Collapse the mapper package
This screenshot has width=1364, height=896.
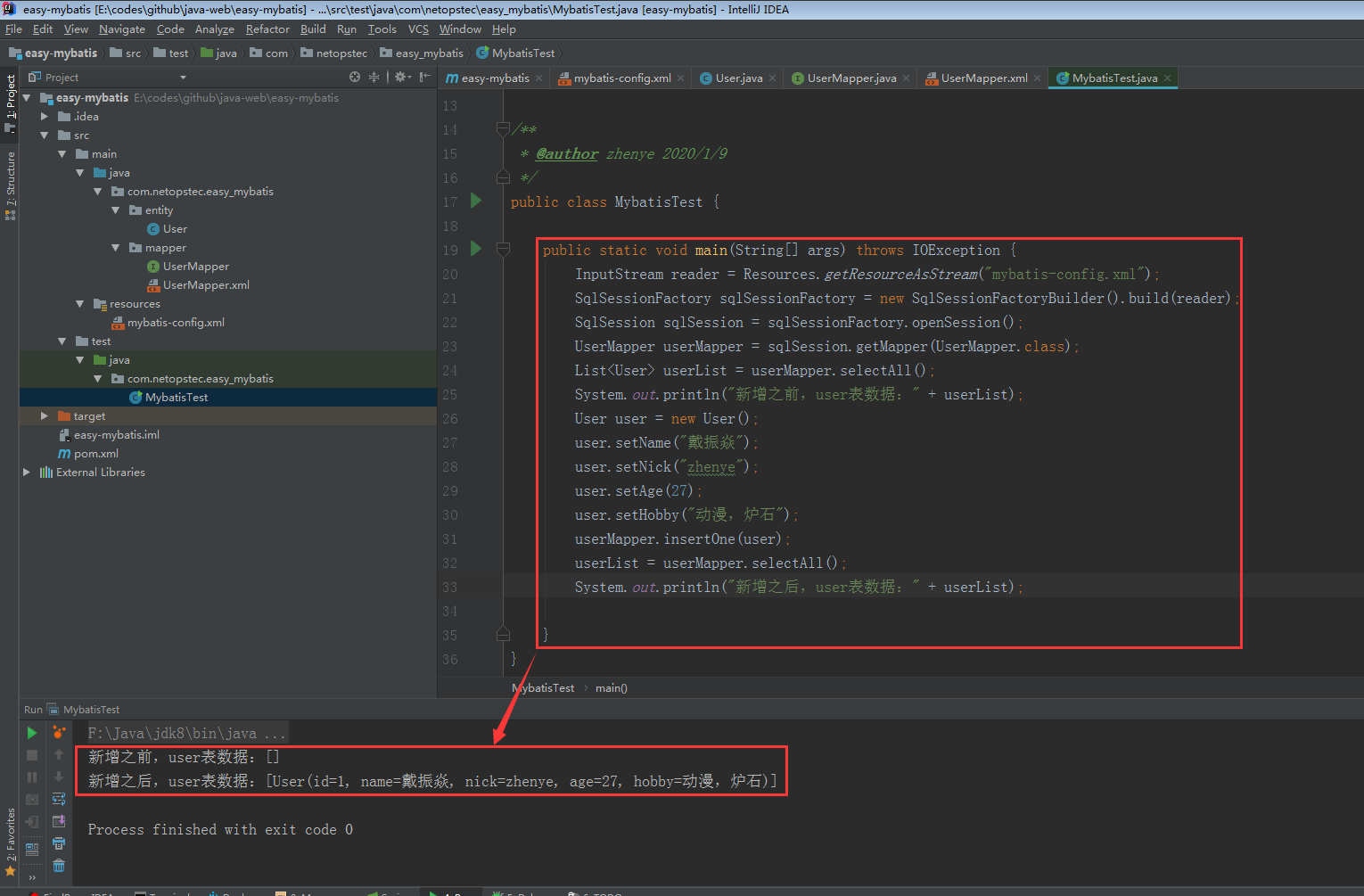tap(116, 248)
